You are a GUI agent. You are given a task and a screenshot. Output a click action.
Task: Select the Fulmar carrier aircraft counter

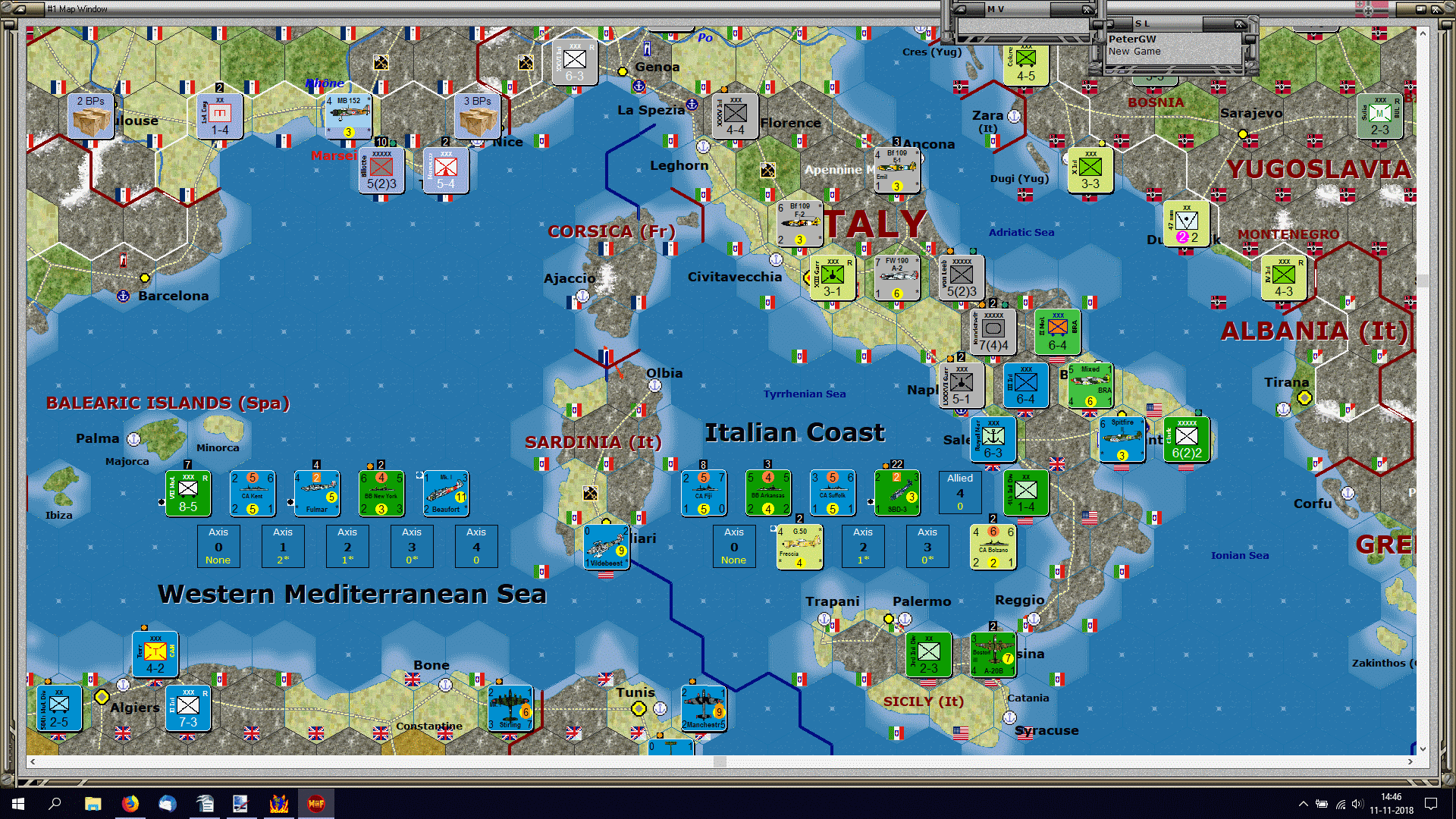point(317,493)
